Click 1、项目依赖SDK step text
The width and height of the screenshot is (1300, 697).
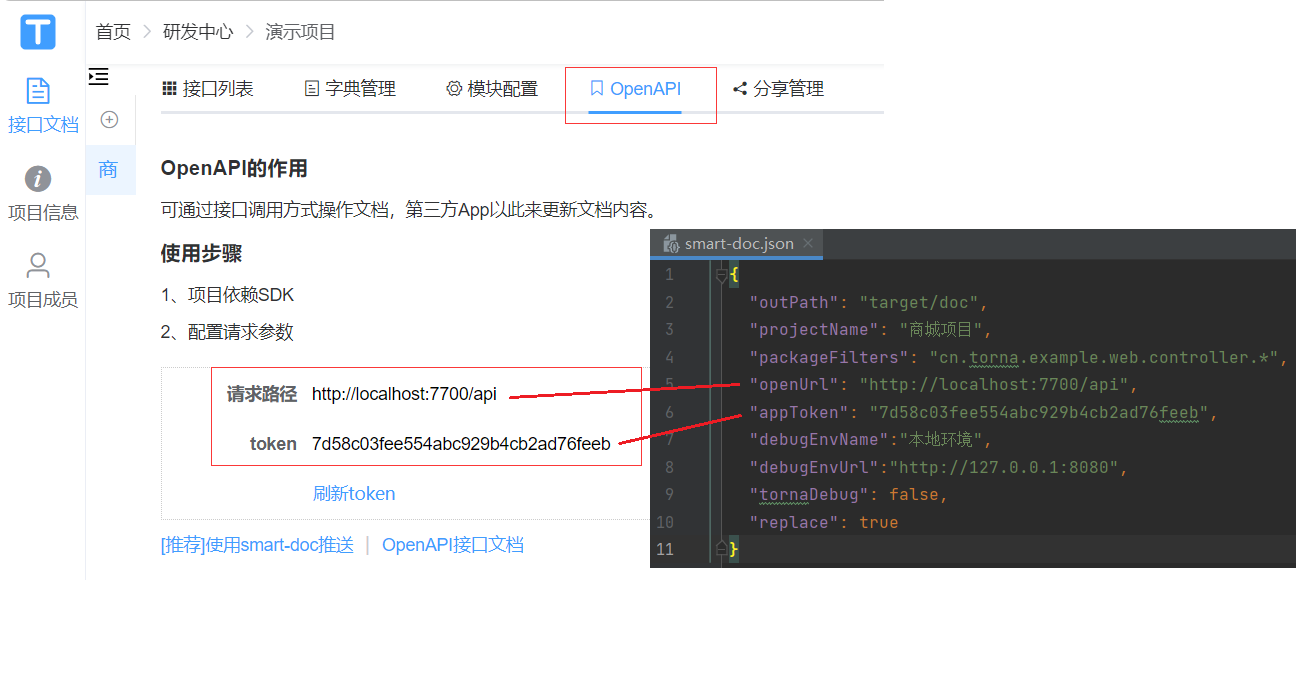click(x=227, y=295)
